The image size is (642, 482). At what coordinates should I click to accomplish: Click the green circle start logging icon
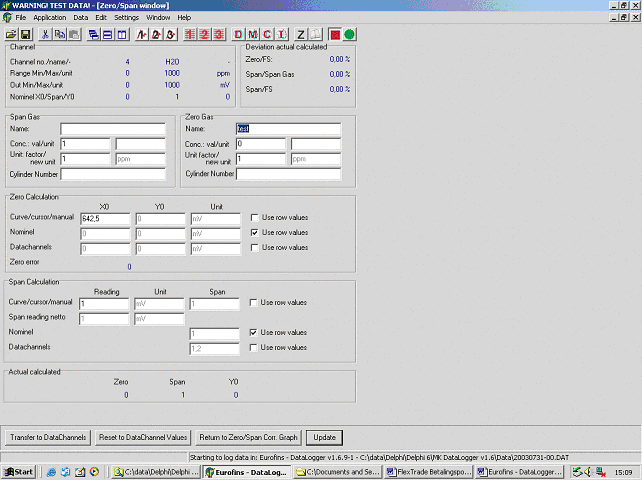tap(349, 34)
